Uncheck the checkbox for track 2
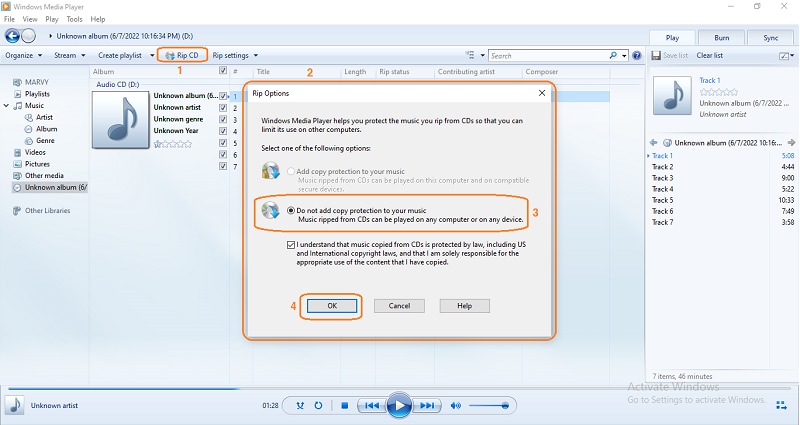Viewport: 800px width, 425px height. coord(223,108)
